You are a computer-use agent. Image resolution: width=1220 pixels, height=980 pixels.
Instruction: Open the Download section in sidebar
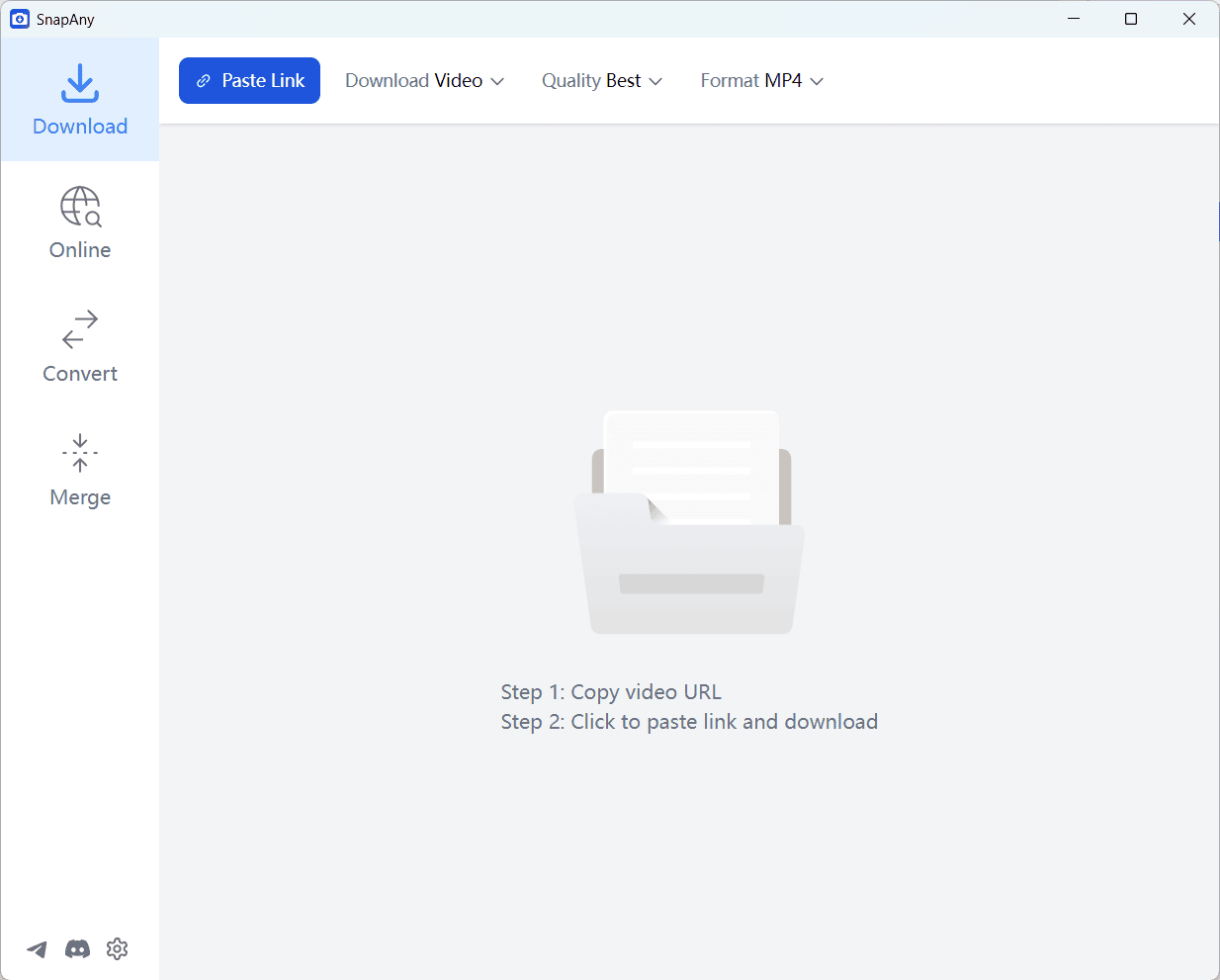coord(80,100)
